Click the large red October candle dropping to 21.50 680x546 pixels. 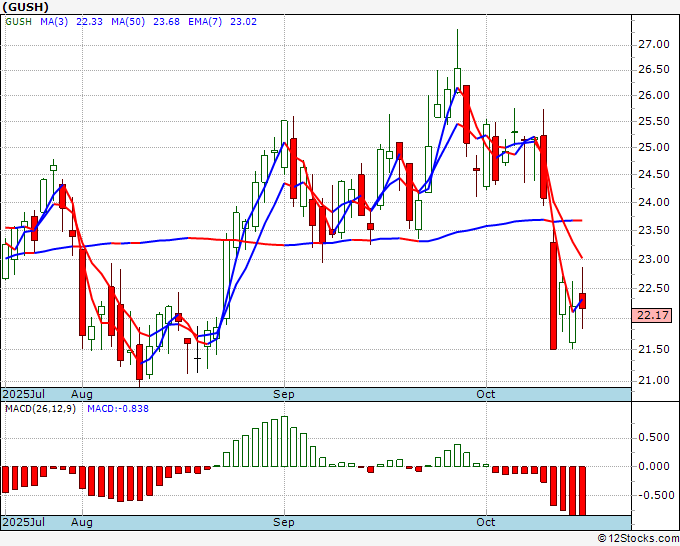tap(553, 295)
